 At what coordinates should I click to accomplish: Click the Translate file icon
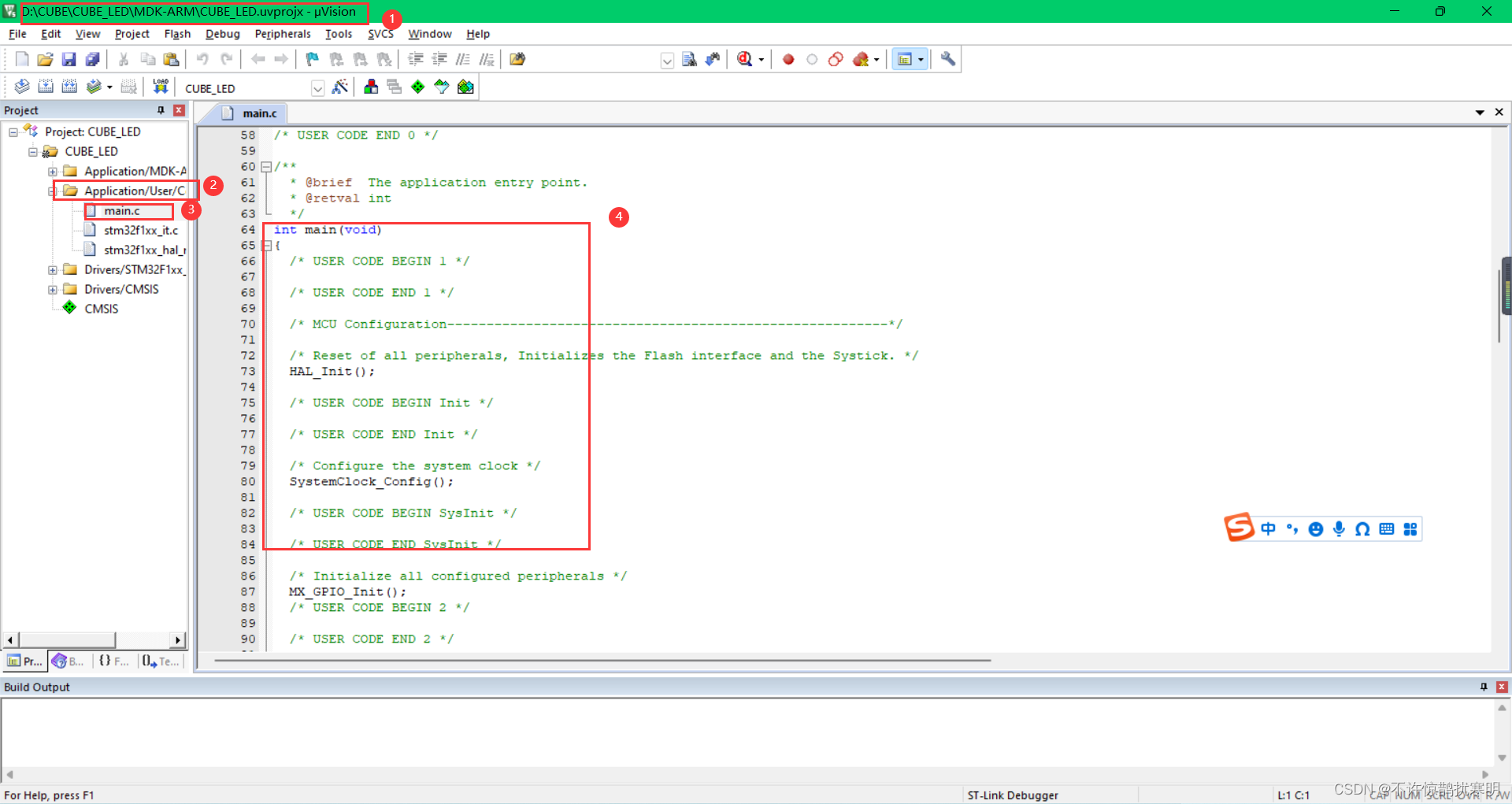point(22,87)
